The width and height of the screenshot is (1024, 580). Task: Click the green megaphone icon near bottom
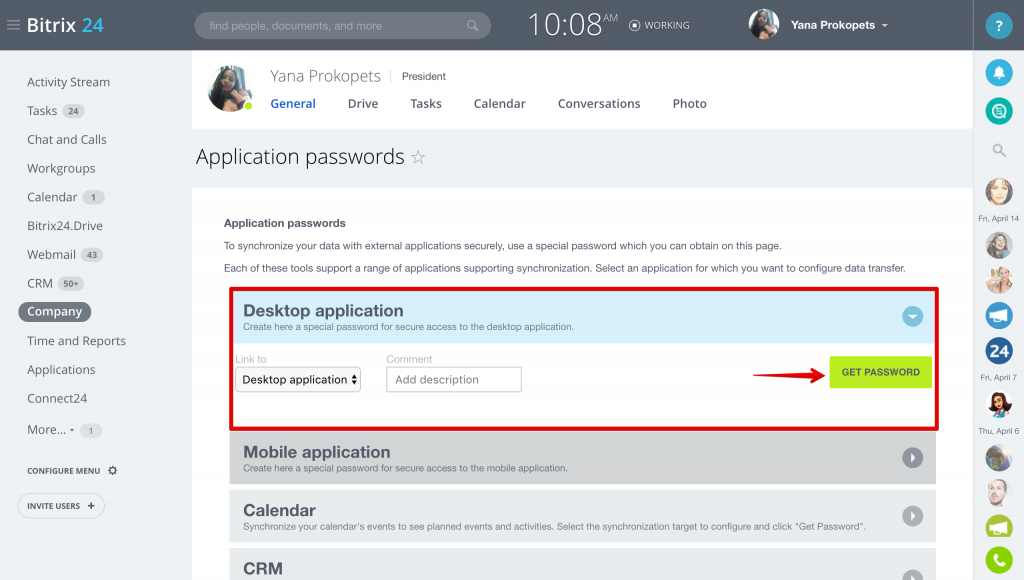999,526
